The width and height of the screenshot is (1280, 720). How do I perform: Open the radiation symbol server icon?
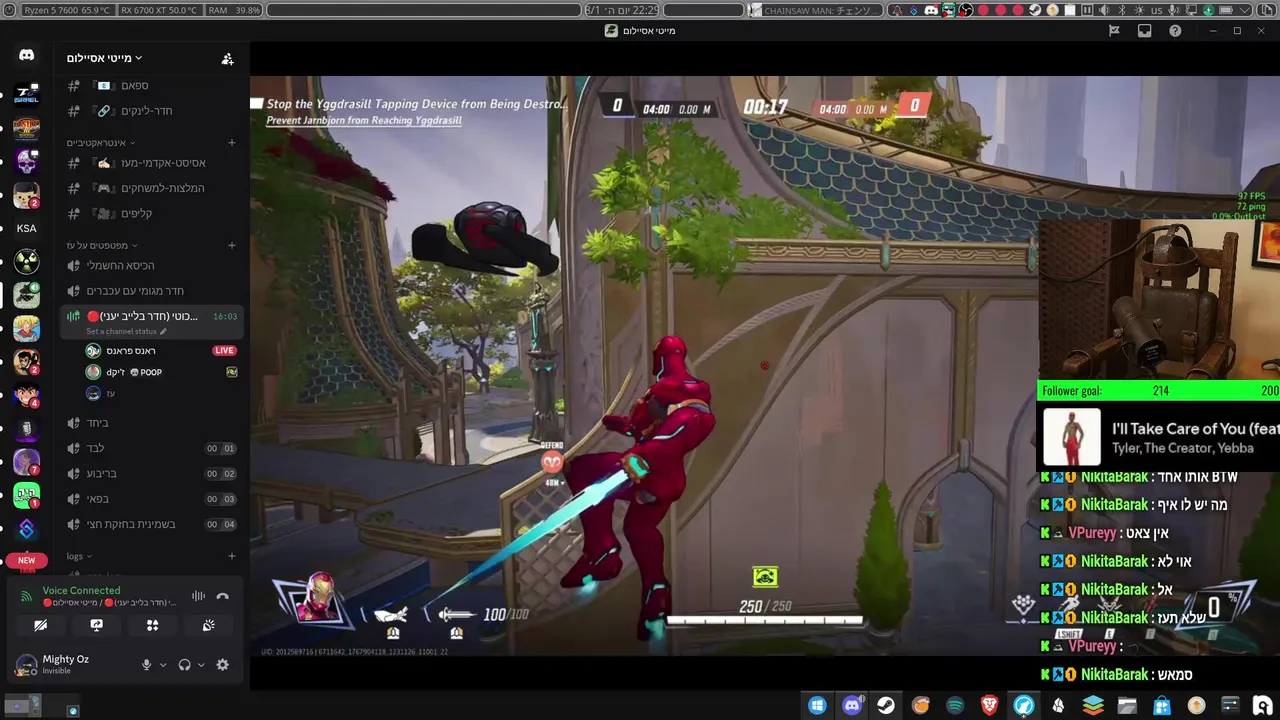[x=27, y=262]
